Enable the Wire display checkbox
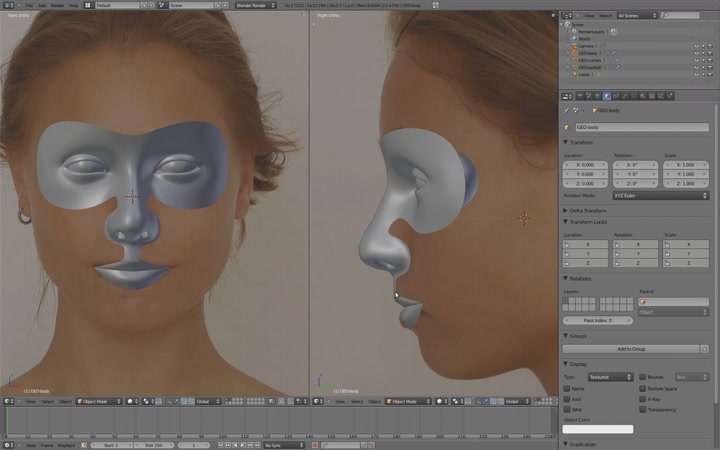The image size is (720, 450). coord(567,409)
